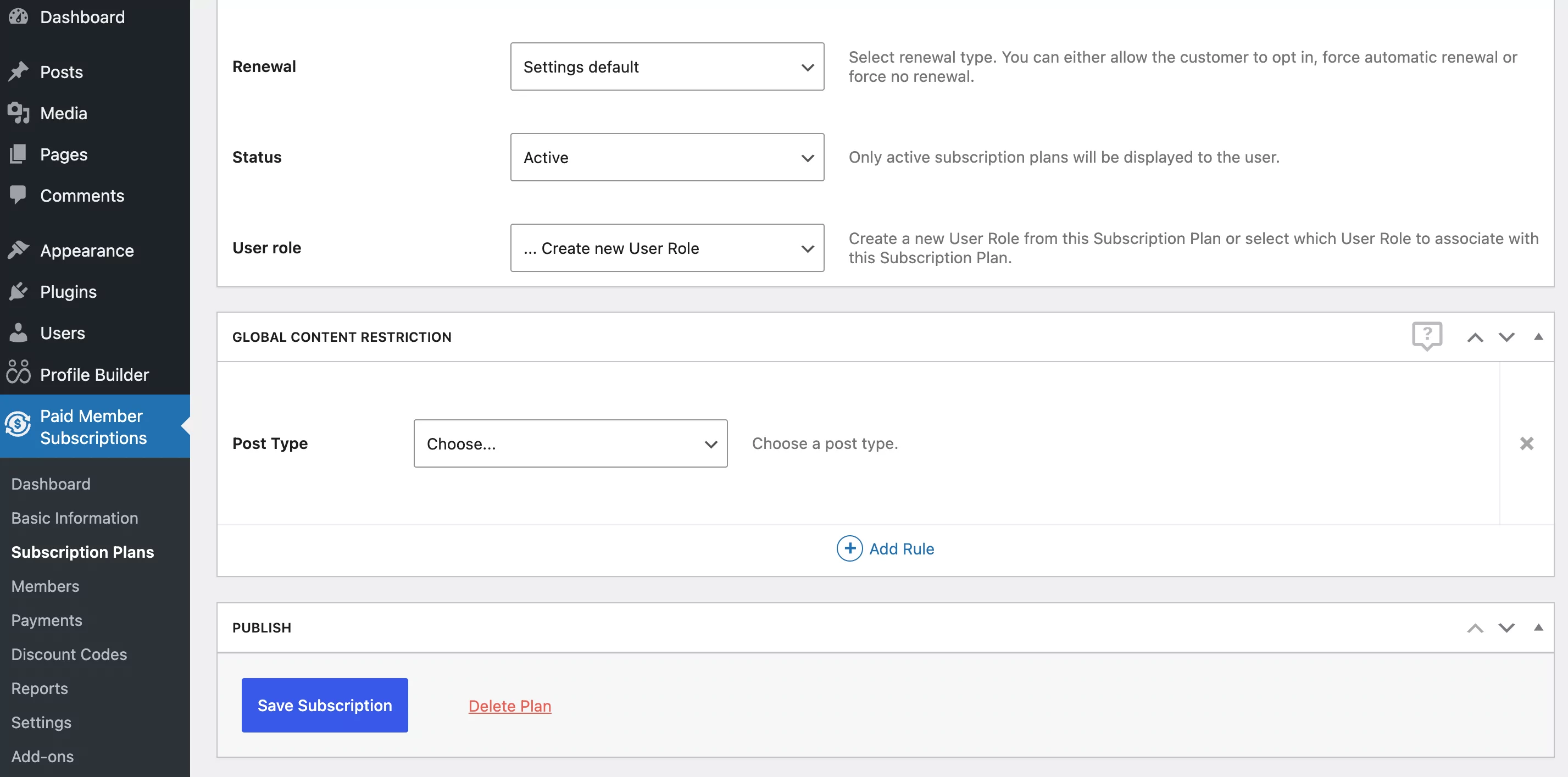1568x777 pixels.
Task: Open Payments submenu
Action: click(46, 620)
